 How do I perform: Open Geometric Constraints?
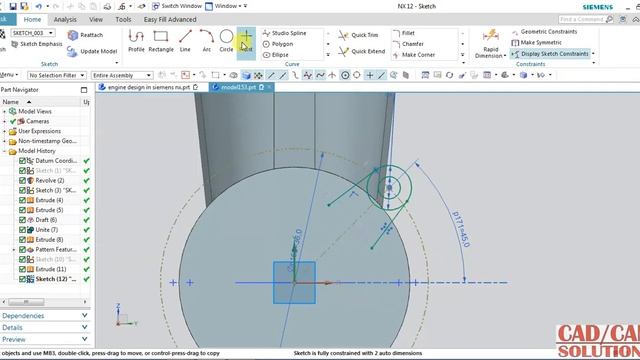544,31
